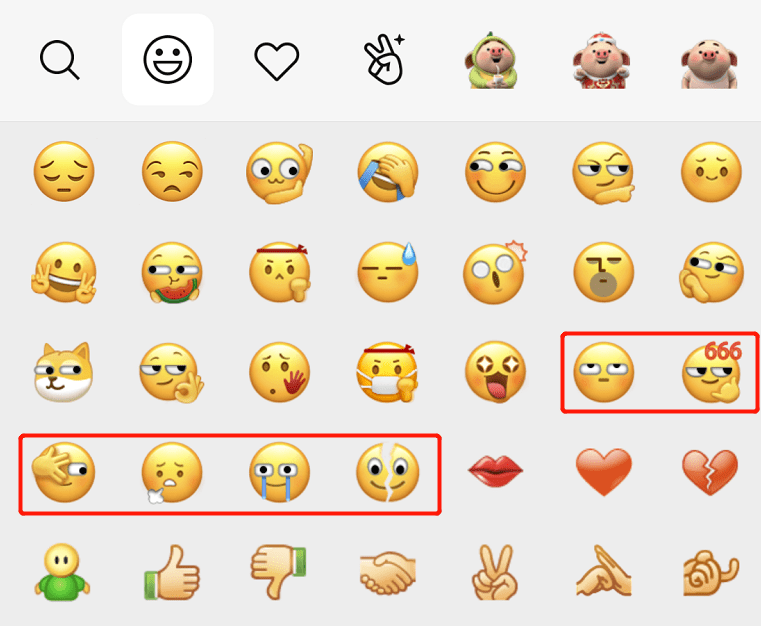Open the emoji search magnifier
This screenshot has height=626, width=761.
[59, 60]
